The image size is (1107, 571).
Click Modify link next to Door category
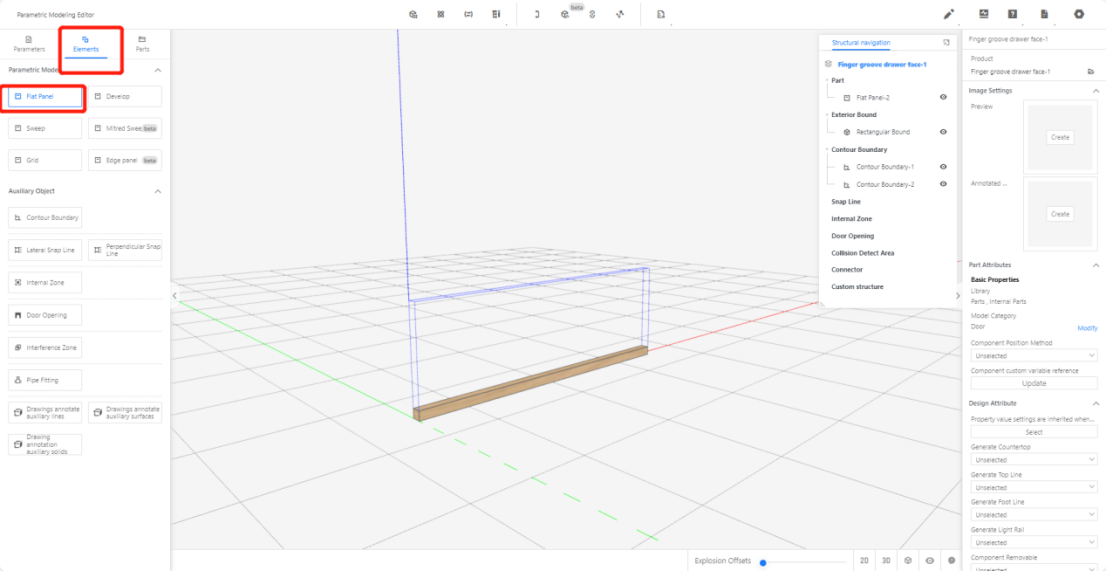pyautogui.click(x=1086, y=328)
